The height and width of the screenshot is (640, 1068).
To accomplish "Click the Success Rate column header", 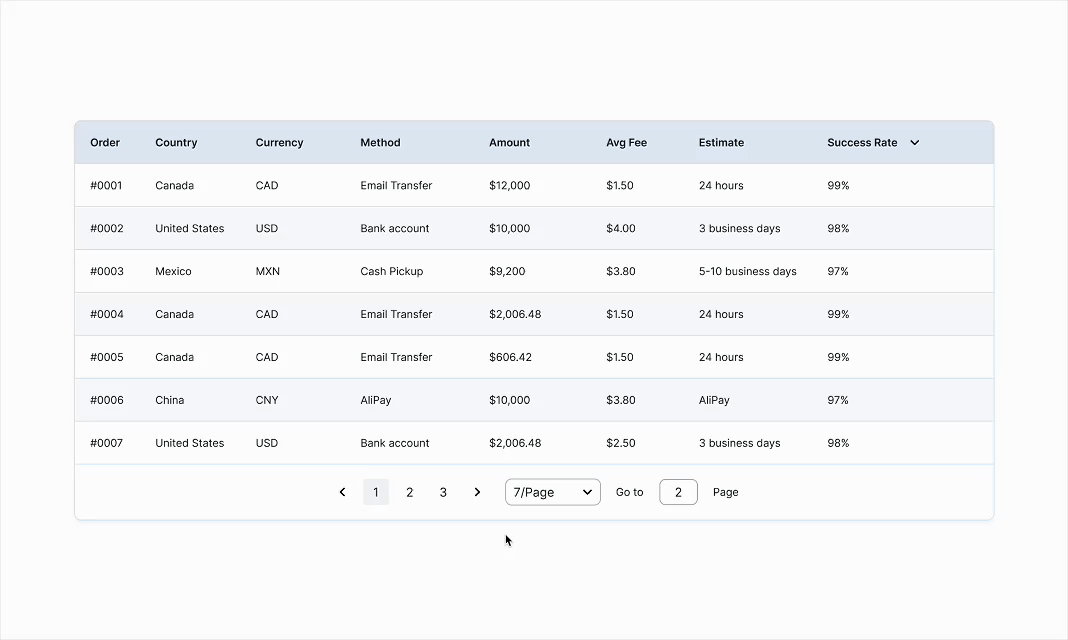I will [860, 142].
